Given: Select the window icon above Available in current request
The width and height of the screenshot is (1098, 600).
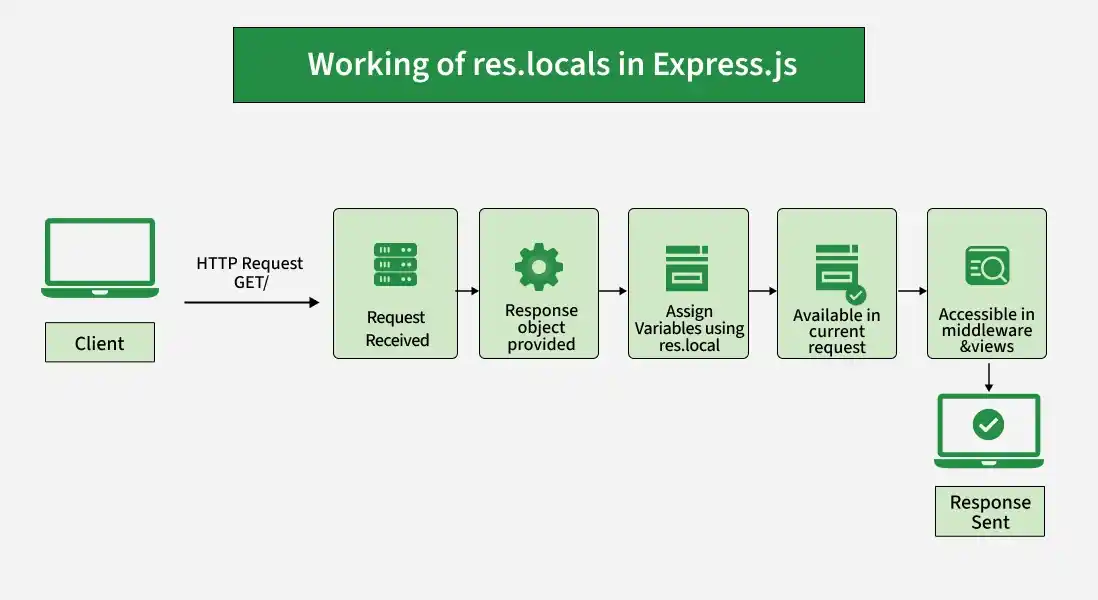Looking at the screenshot, I should 840,273.
